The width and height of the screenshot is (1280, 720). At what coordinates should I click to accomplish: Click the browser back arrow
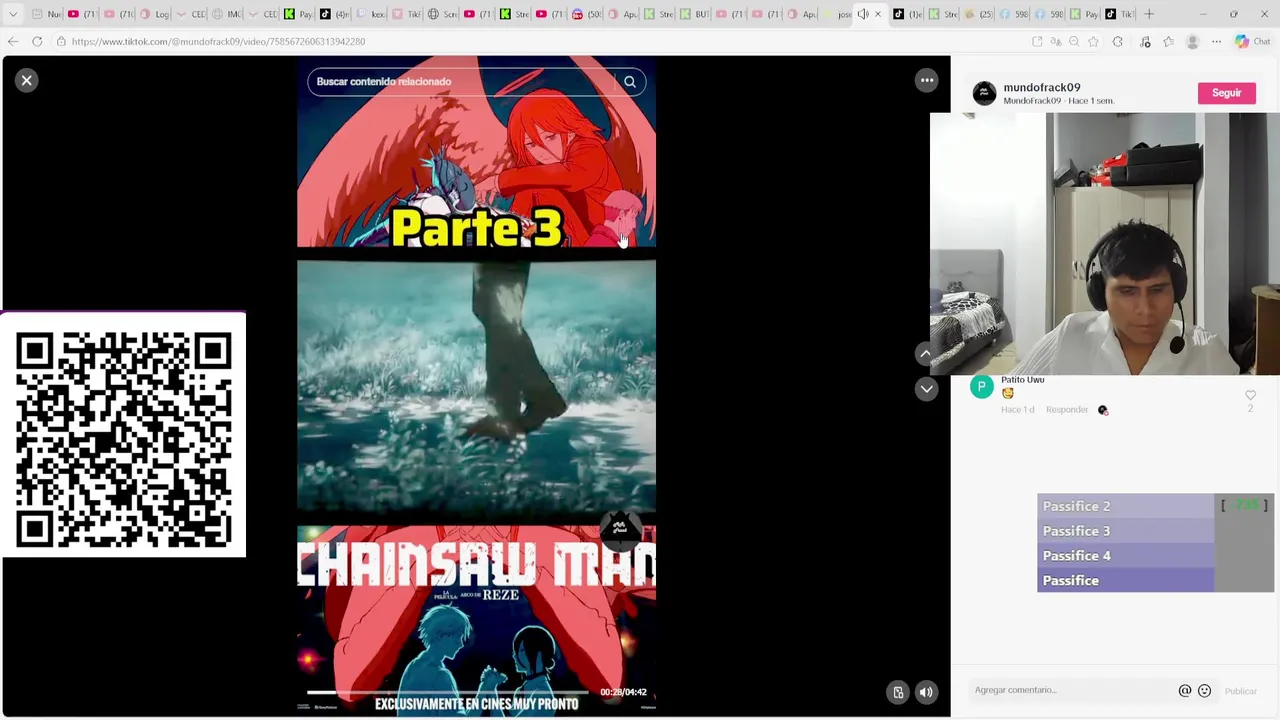(x=12, y=41)
